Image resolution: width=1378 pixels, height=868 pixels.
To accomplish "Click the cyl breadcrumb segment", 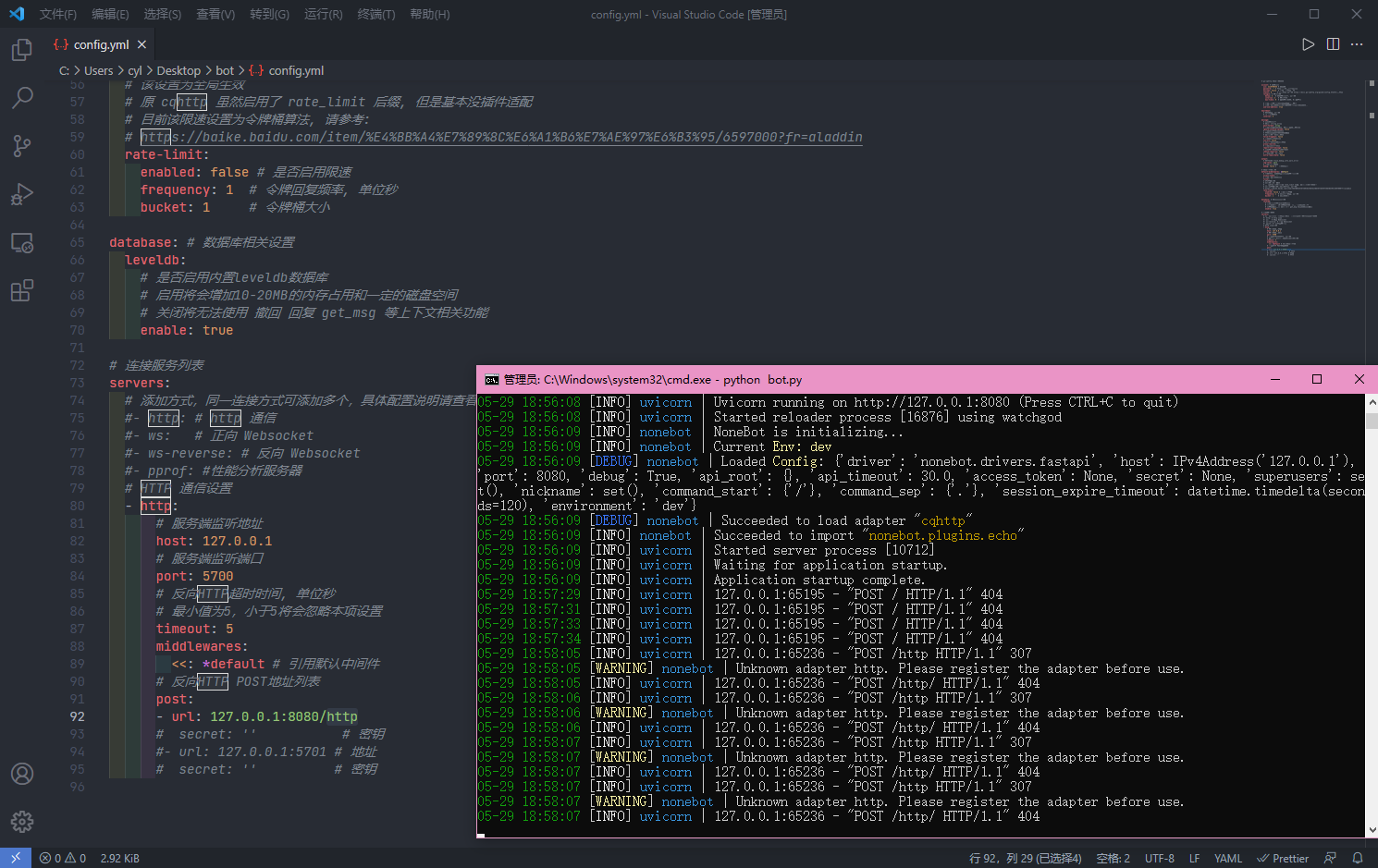I will pos(135,70).
